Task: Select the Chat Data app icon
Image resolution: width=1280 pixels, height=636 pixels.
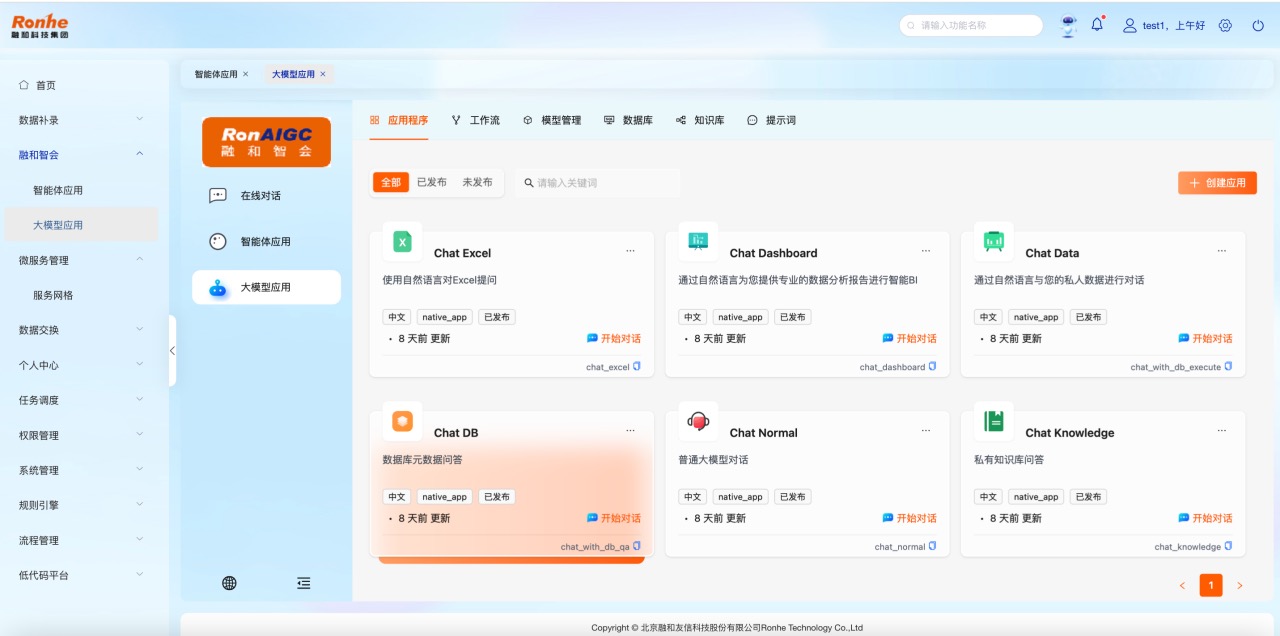Action: (x=993, y=241)
